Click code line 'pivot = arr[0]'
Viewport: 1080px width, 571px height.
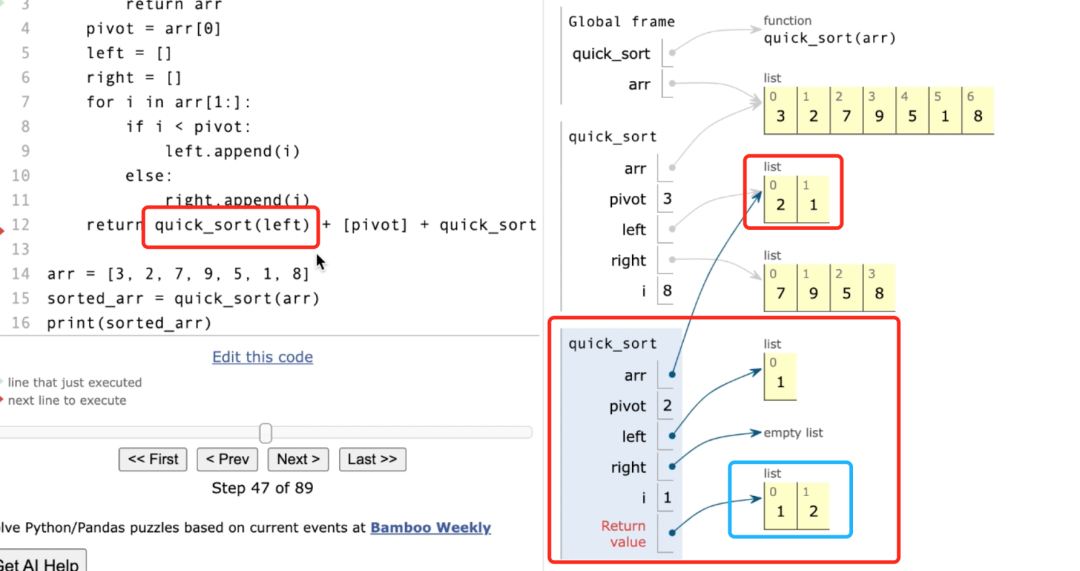point(153,29)
